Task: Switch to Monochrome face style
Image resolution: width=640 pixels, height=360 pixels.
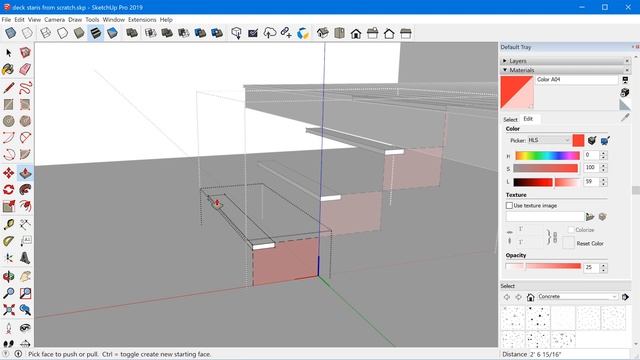Action: pos(112,33)
